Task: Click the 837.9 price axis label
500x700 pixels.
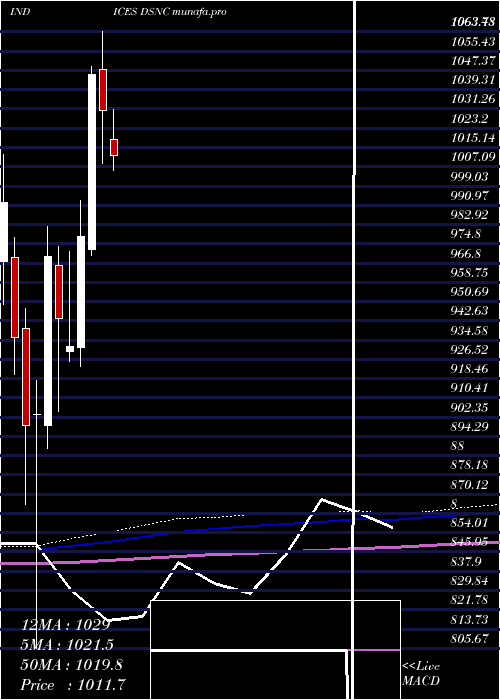Action: (x=466, y=562)
